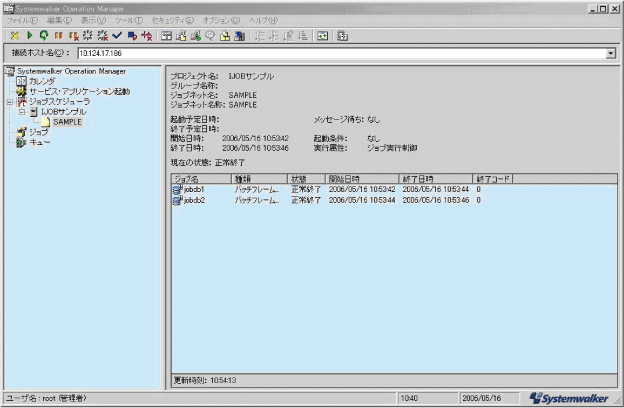This screenshot has width=624, height=408.
Task: Open the 接続ホスト名 dropdown arrow
Action: tap(610, 53)
